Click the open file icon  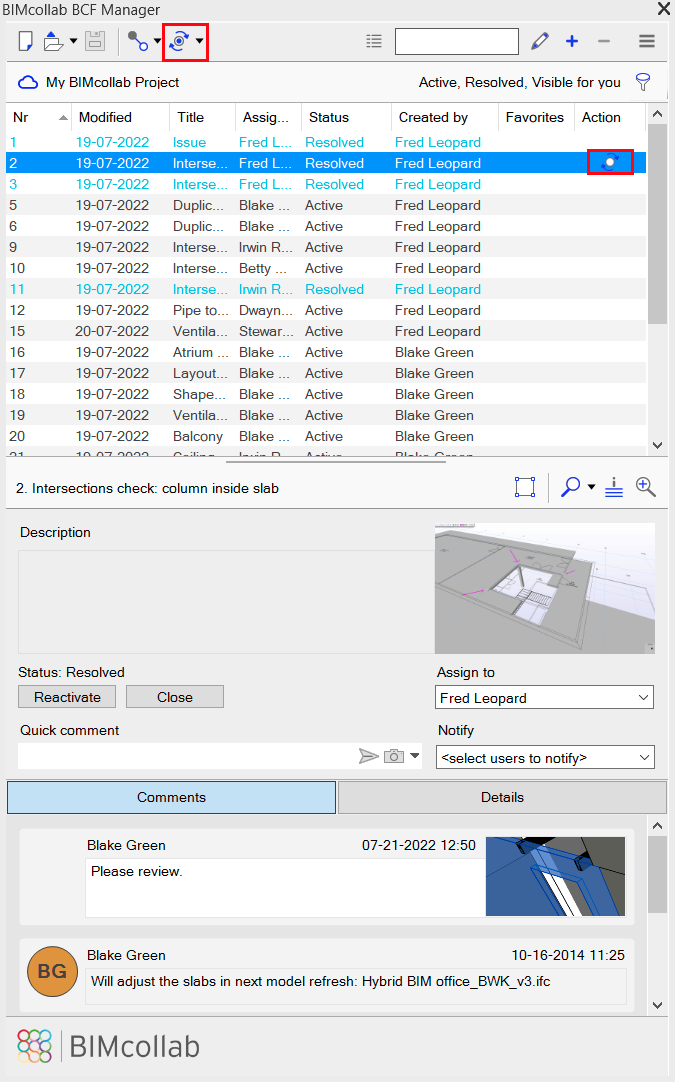tap(53, 41)
